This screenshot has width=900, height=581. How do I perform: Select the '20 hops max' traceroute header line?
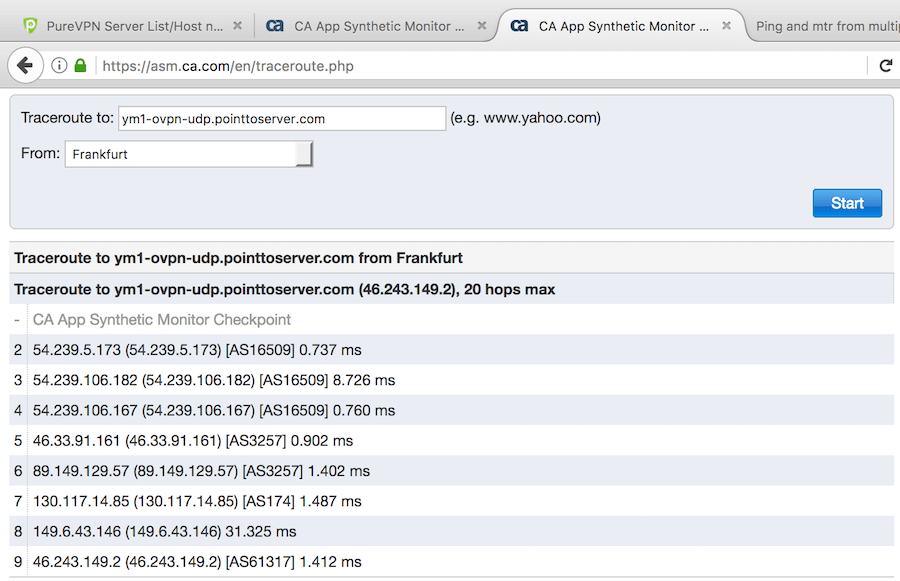pyautogui.click(x=285, y=289)
